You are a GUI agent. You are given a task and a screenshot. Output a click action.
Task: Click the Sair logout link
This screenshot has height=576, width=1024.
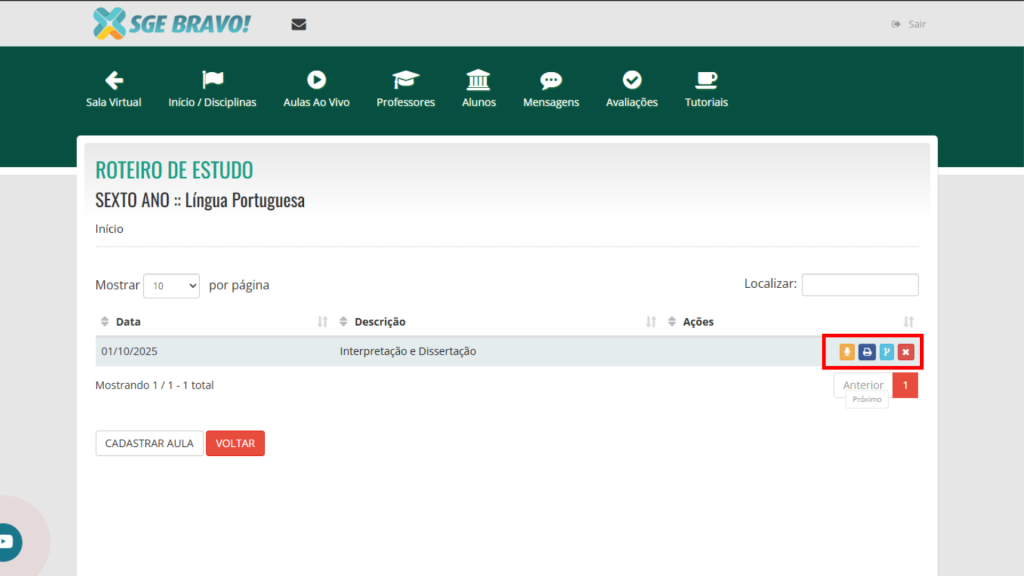[x=909, y=24]
